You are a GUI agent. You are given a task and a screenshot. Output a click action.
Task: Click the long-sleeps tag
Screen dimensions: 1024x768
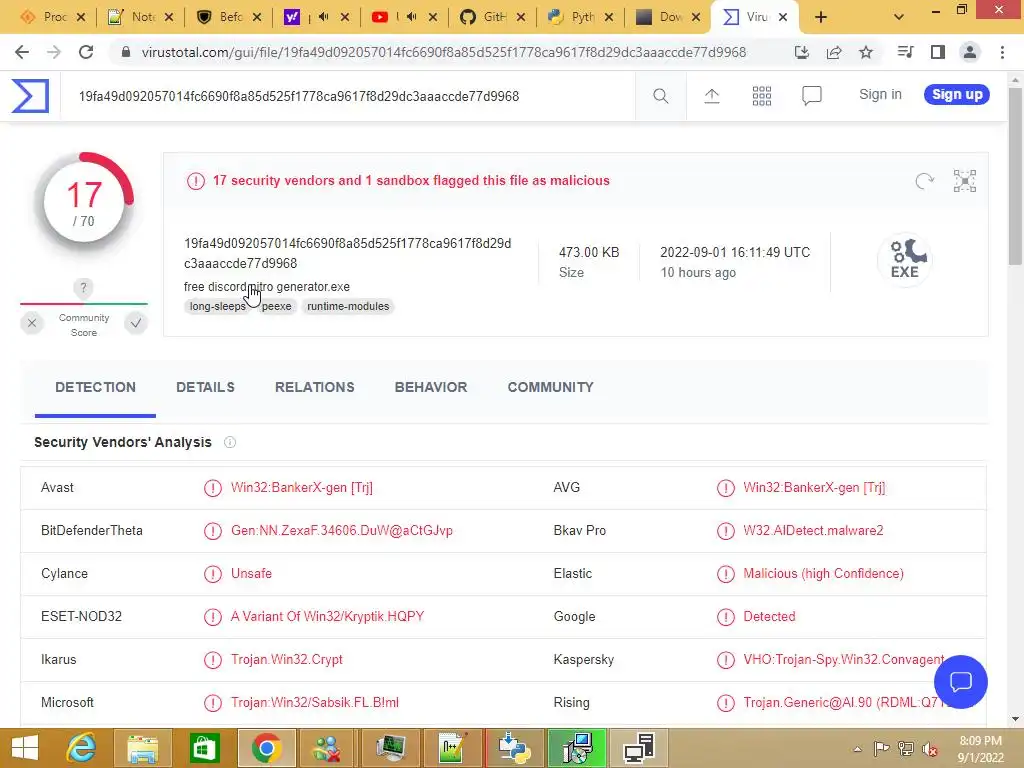tap(217, 306)
